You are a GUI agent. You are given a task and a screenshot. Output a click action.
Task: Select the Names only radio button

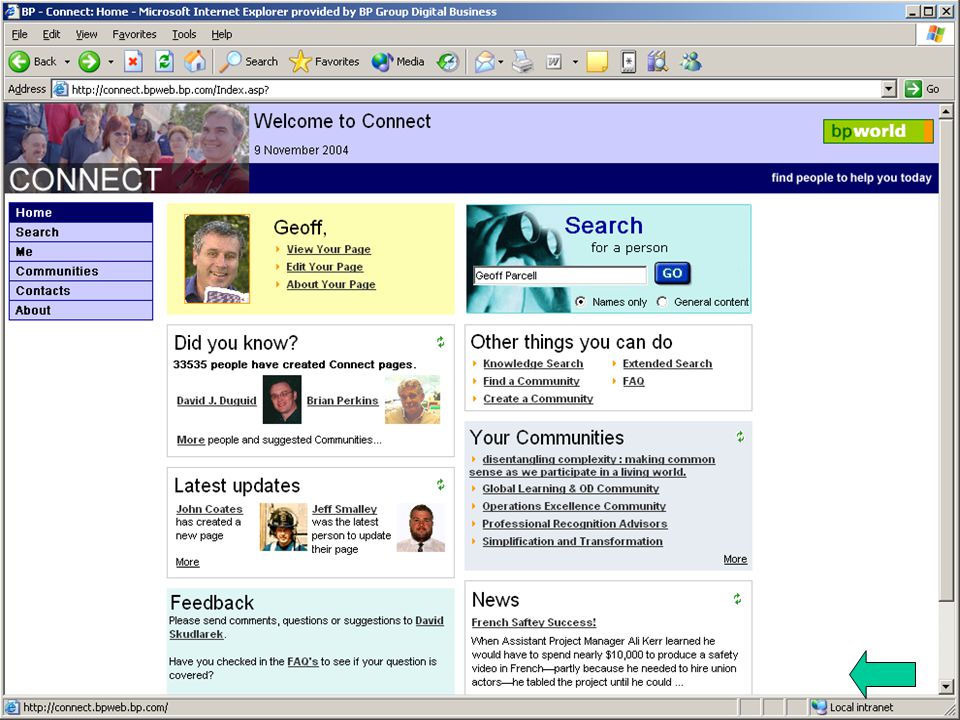[x=580, y=302]
